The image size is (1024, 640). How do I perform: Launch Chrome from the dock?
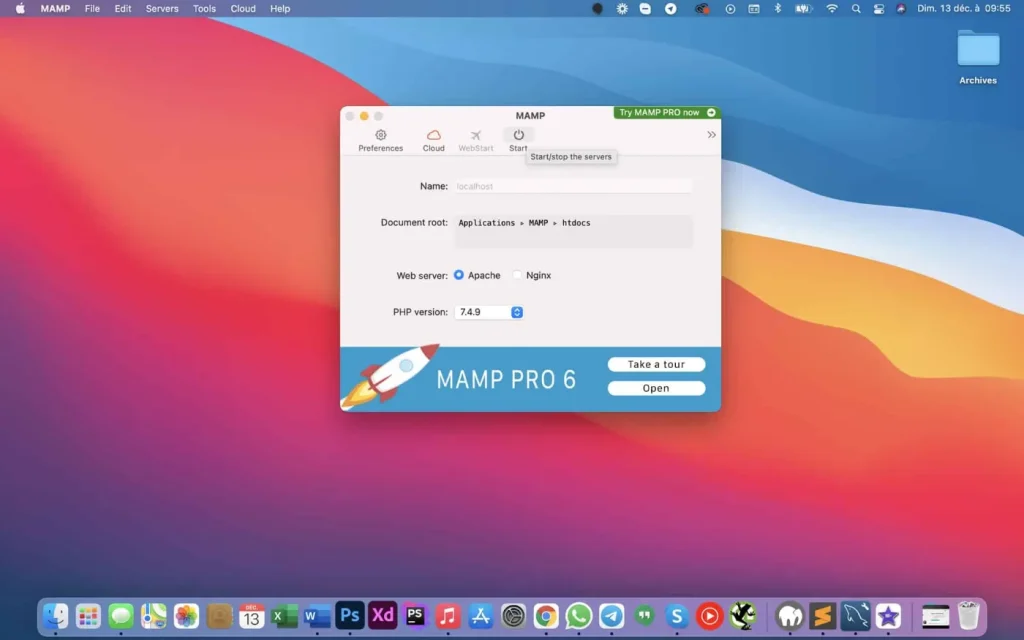[x=546, y=616]
